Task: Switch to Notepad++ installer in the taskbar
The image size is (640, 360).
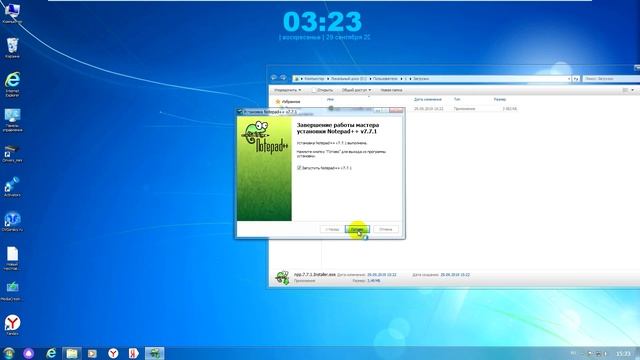Action: [x=154, y=353]
